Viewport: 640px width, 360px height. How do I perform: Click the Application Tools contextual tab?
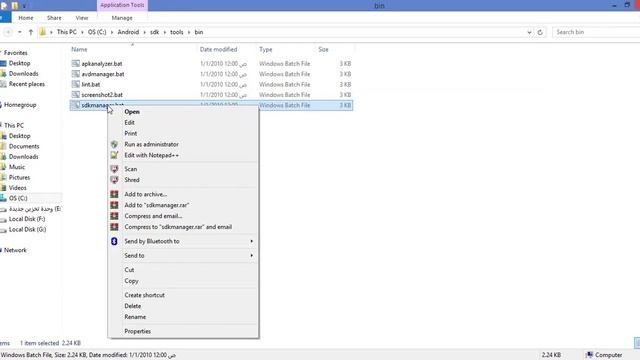[122, 5]
